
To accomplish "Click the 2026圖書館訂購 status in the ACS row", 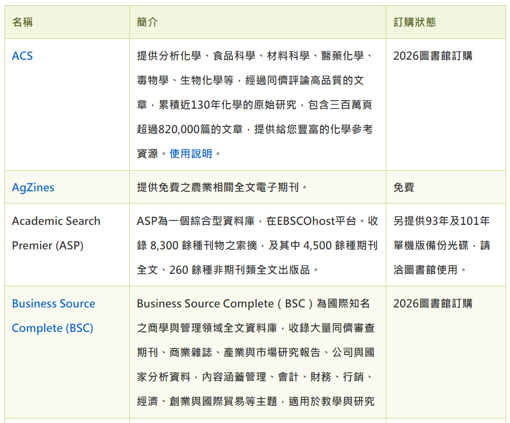I will coord(433,56).
